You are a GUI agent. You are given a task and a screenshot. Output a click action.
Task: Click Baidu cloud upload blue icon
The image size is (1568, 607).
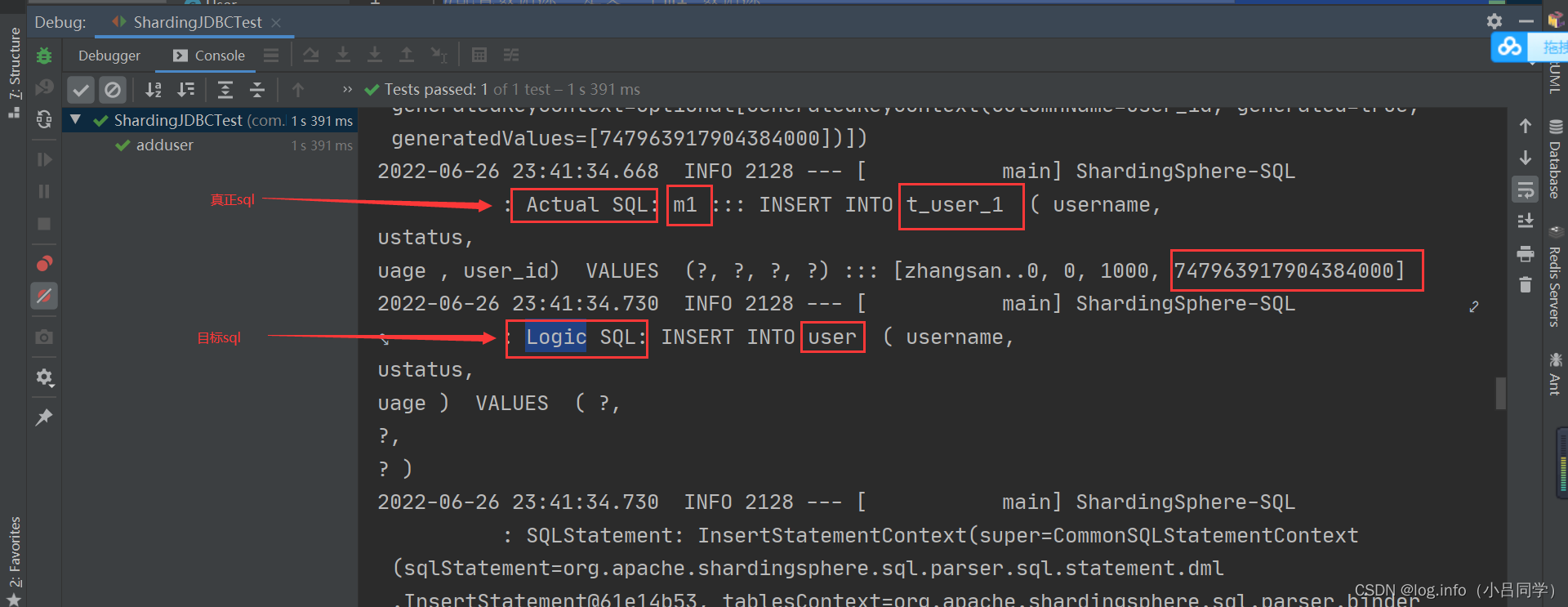coord(1509,47)
